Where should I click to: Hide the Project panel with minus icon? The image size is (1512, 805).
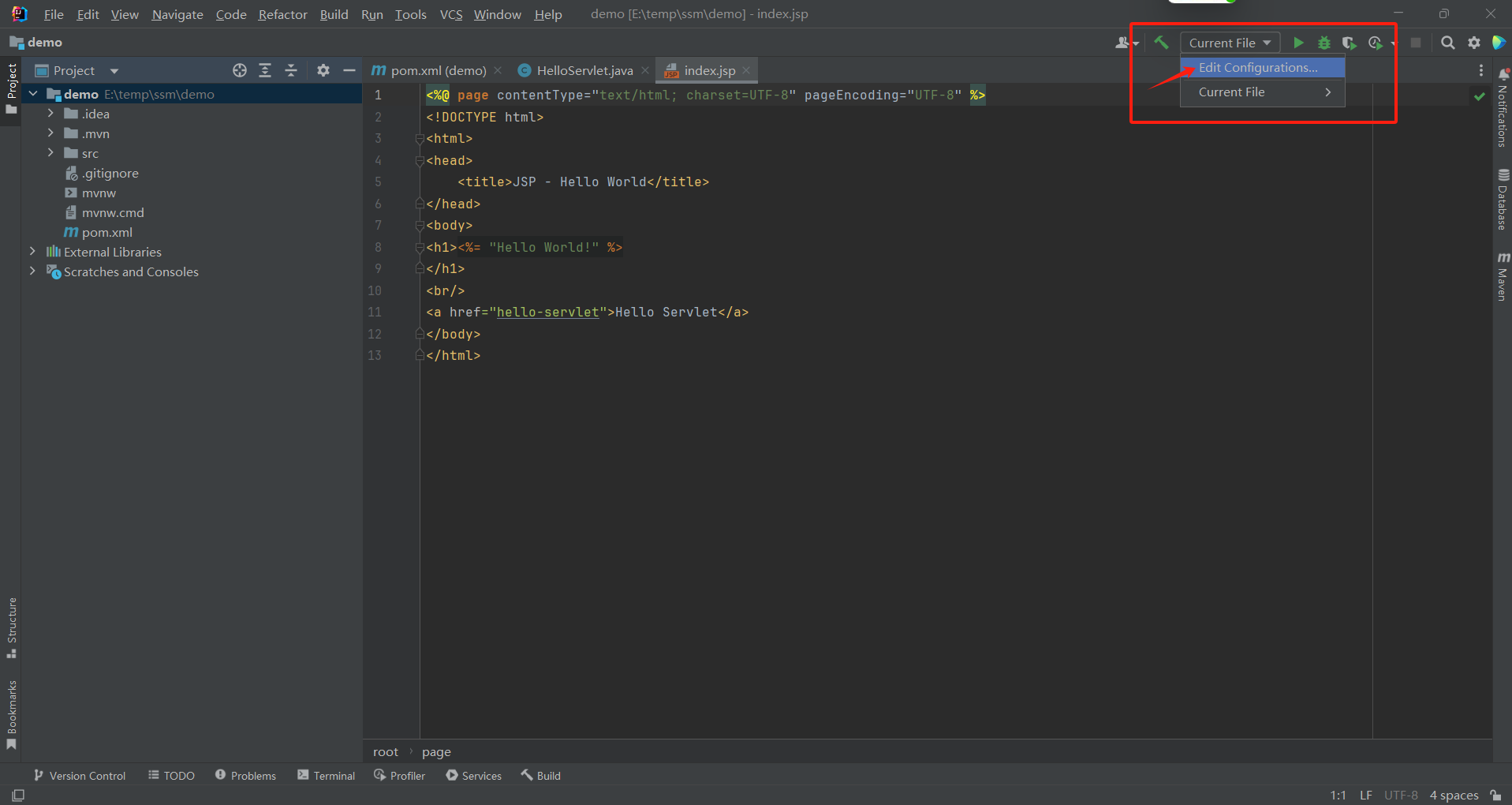[349, 70]
